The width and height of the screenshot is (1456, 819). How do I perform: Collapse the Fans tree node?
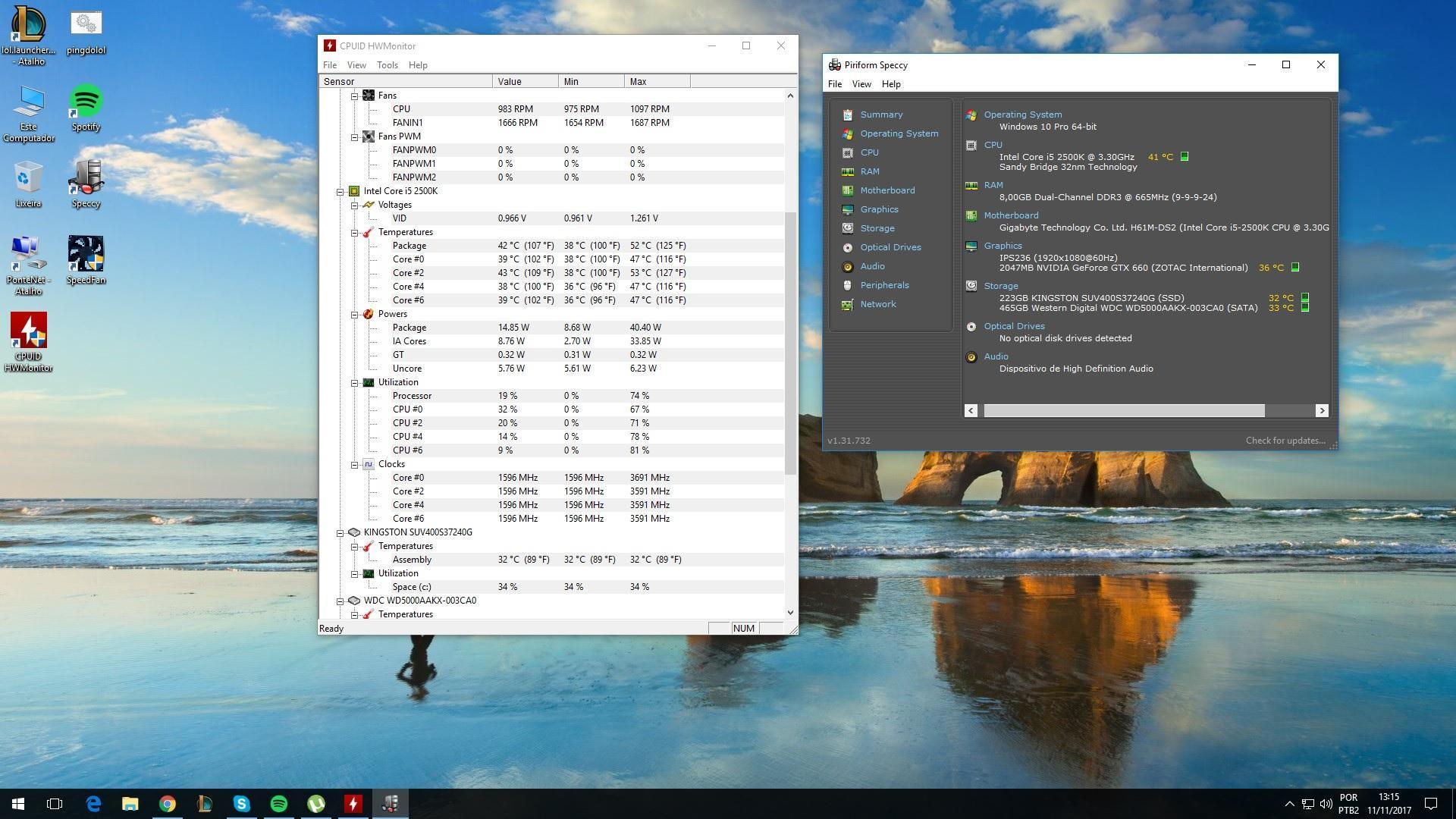[354, 96]
